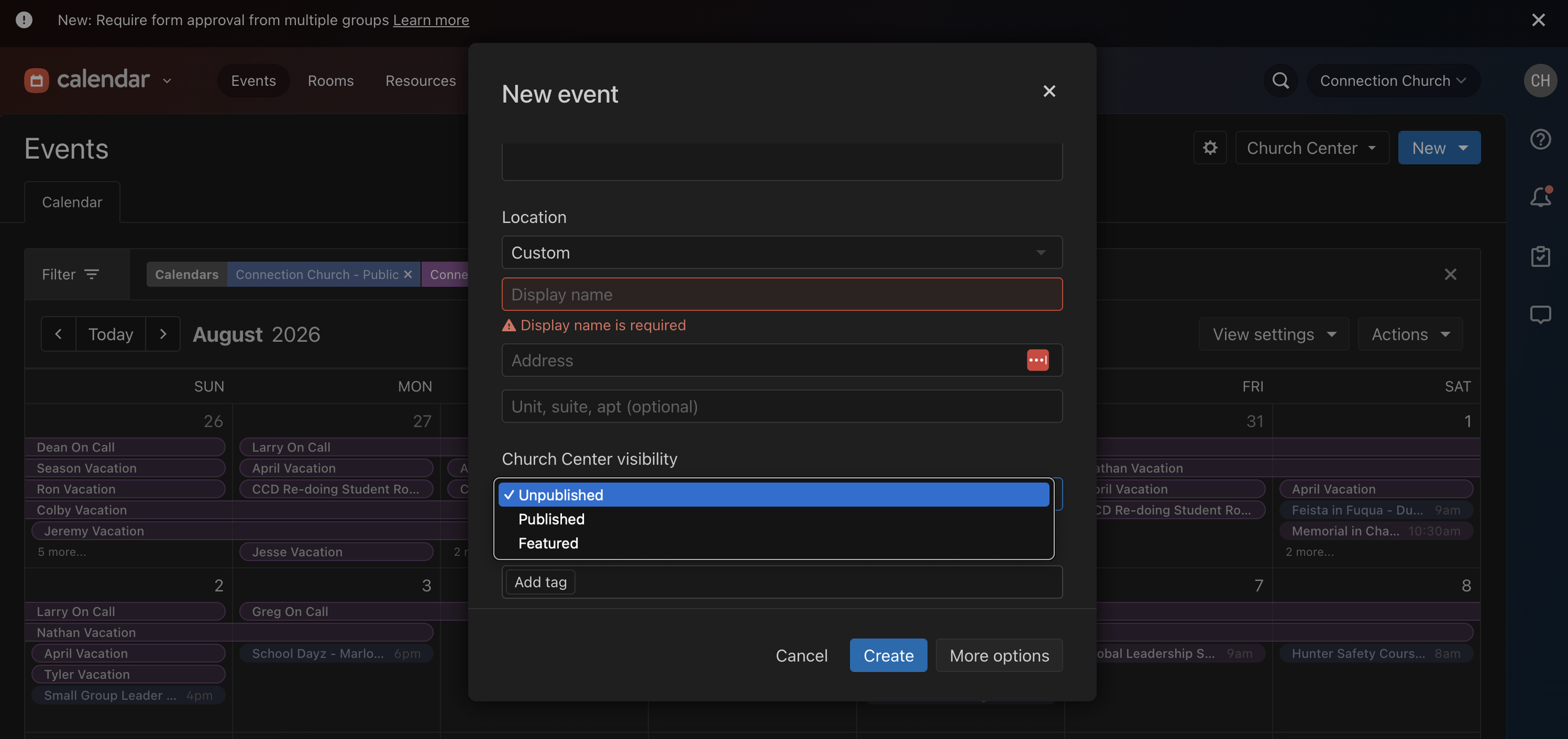Image resolution: width=1568 pixels, height=739 pixels.
Task: Expand the Church Center dropdown
Action: [1312, 148]
